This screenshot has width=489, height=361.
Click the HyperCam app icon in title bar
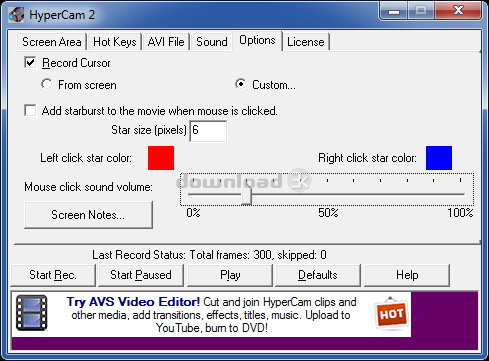tap(16, 15)
